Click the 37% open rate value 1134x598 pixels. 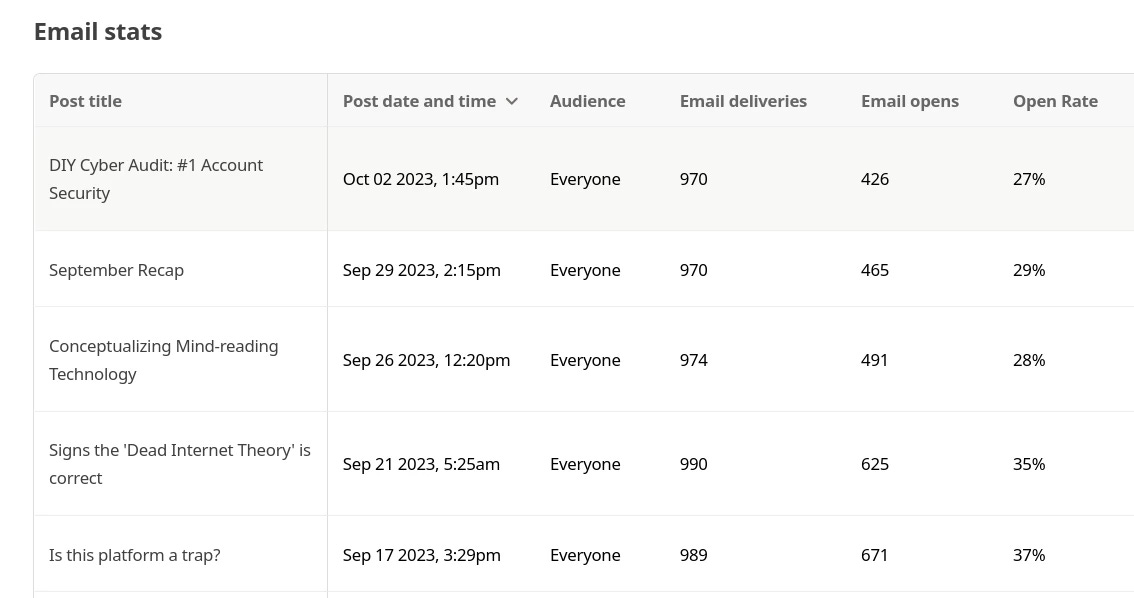[x=1029, y=555]
